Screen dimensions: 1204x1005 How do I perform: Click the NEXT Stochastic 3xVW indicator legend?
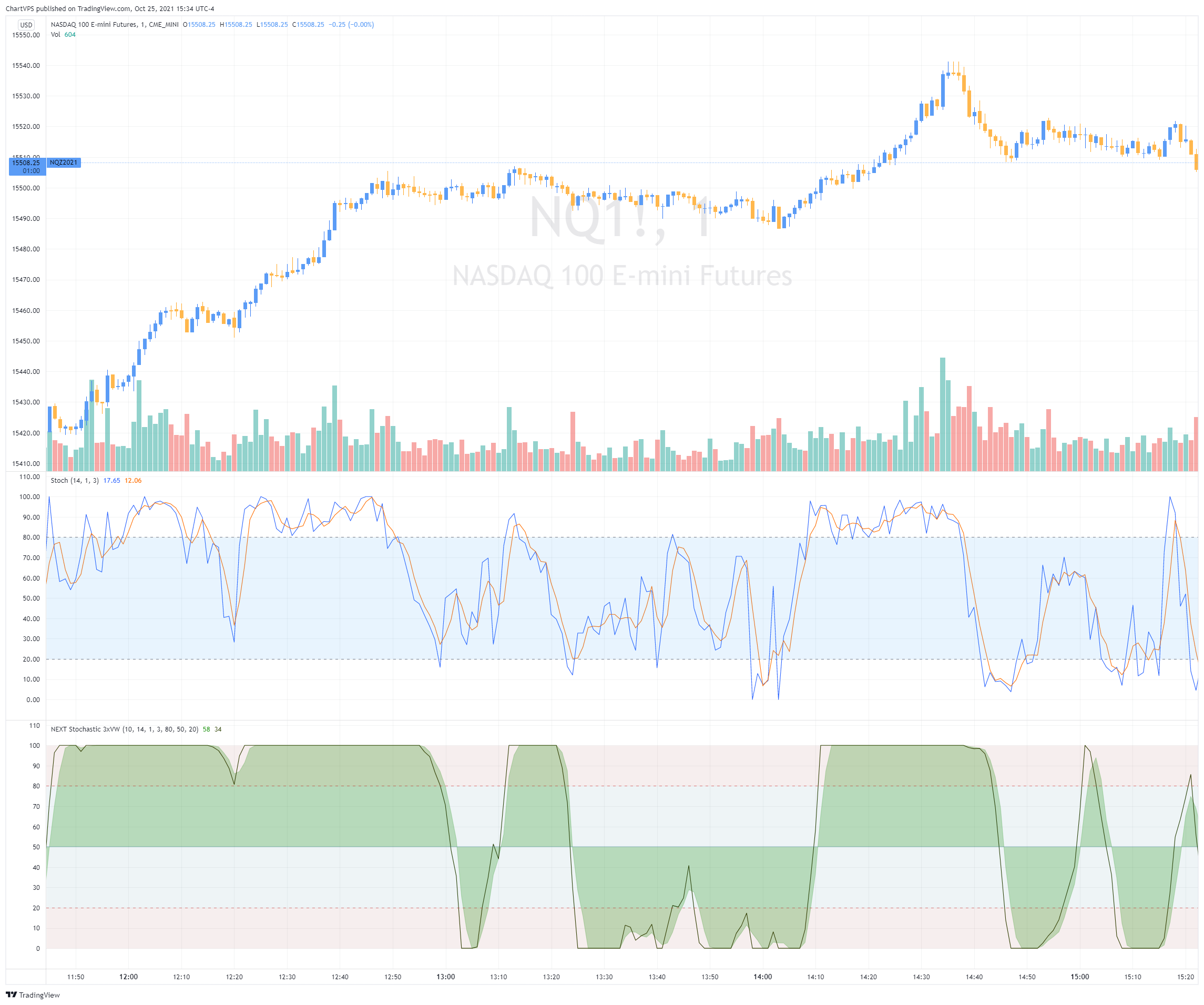125,729
